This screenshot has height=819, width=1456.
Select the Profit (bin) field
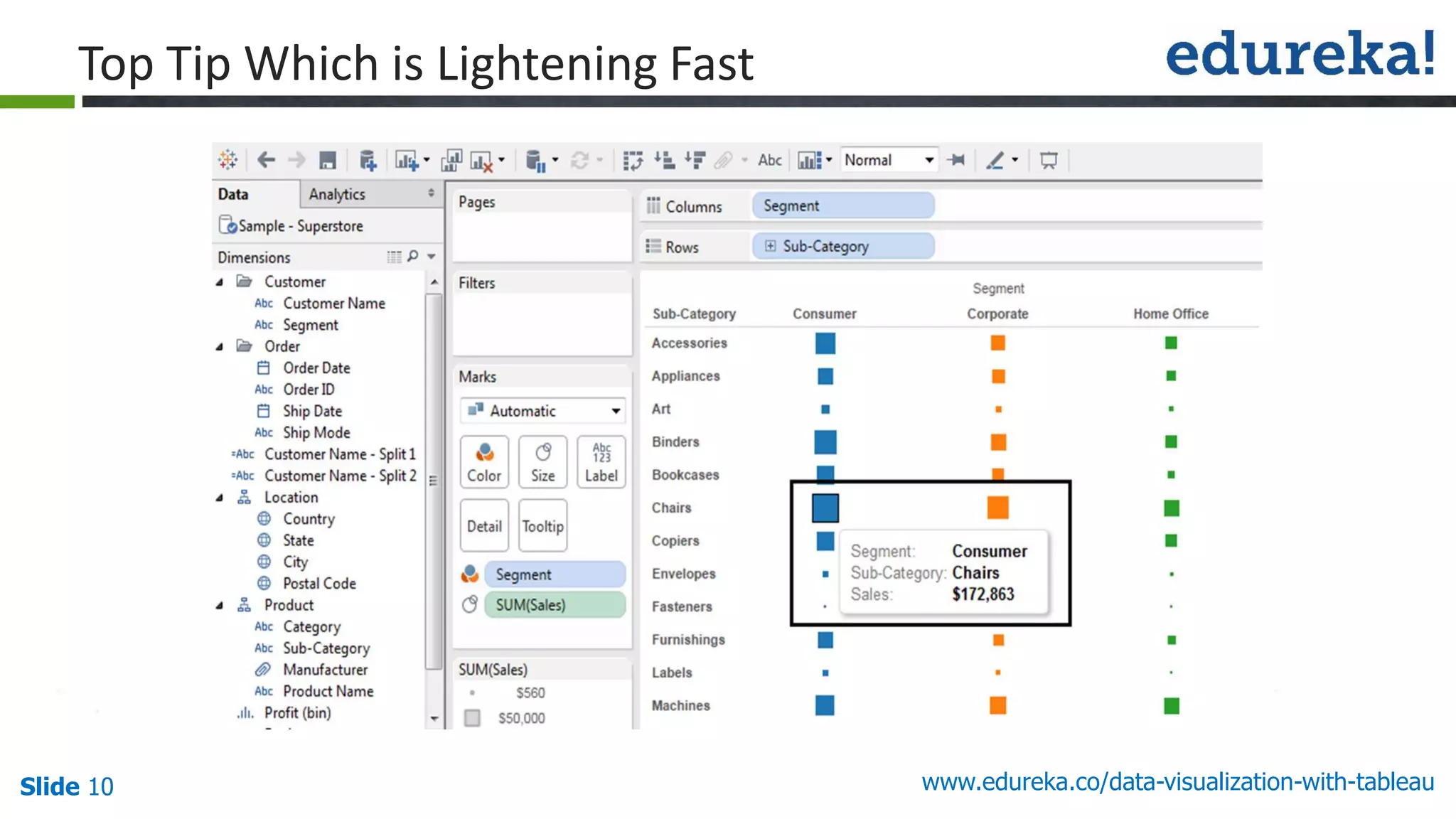coord(297,713)
